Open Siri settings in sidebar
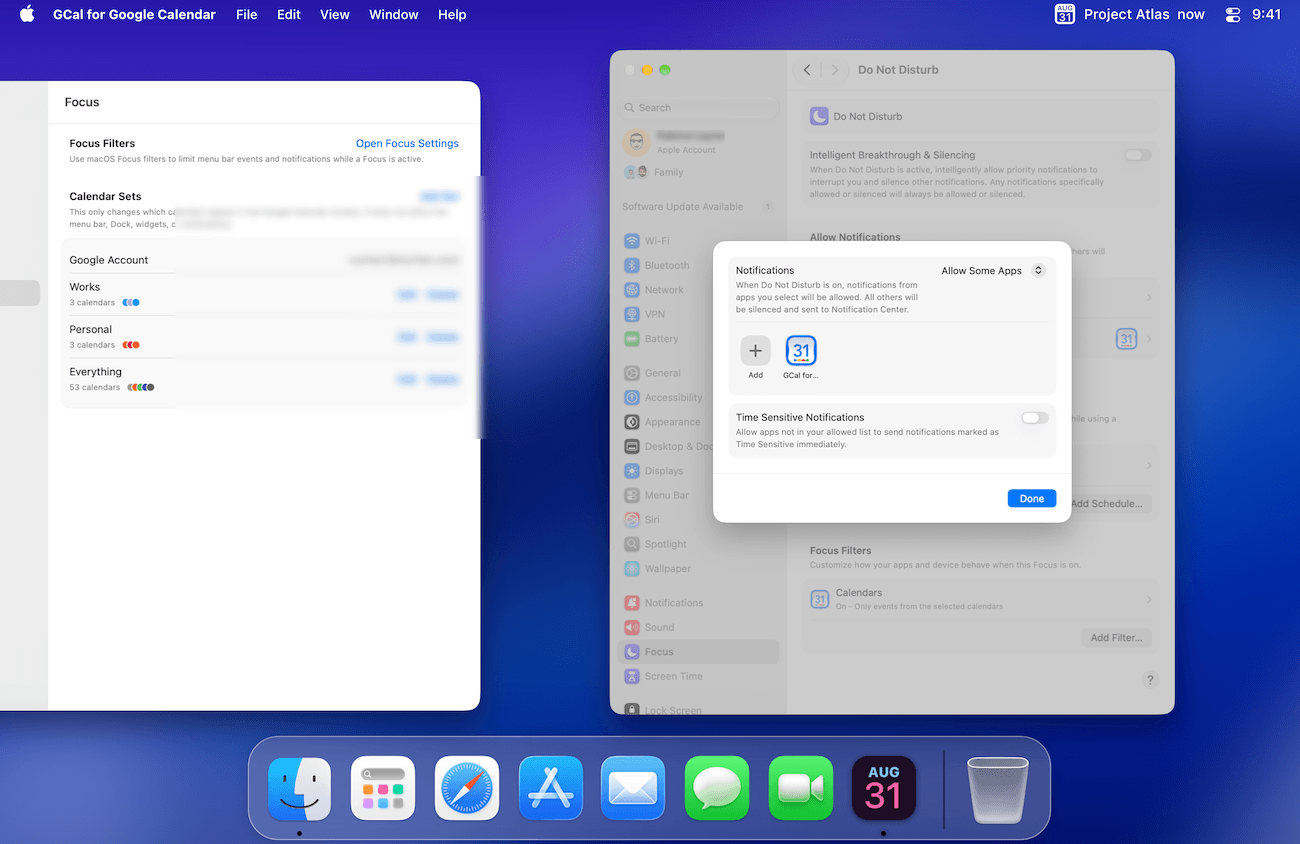 pyautogui.click(x=698, y=520)
